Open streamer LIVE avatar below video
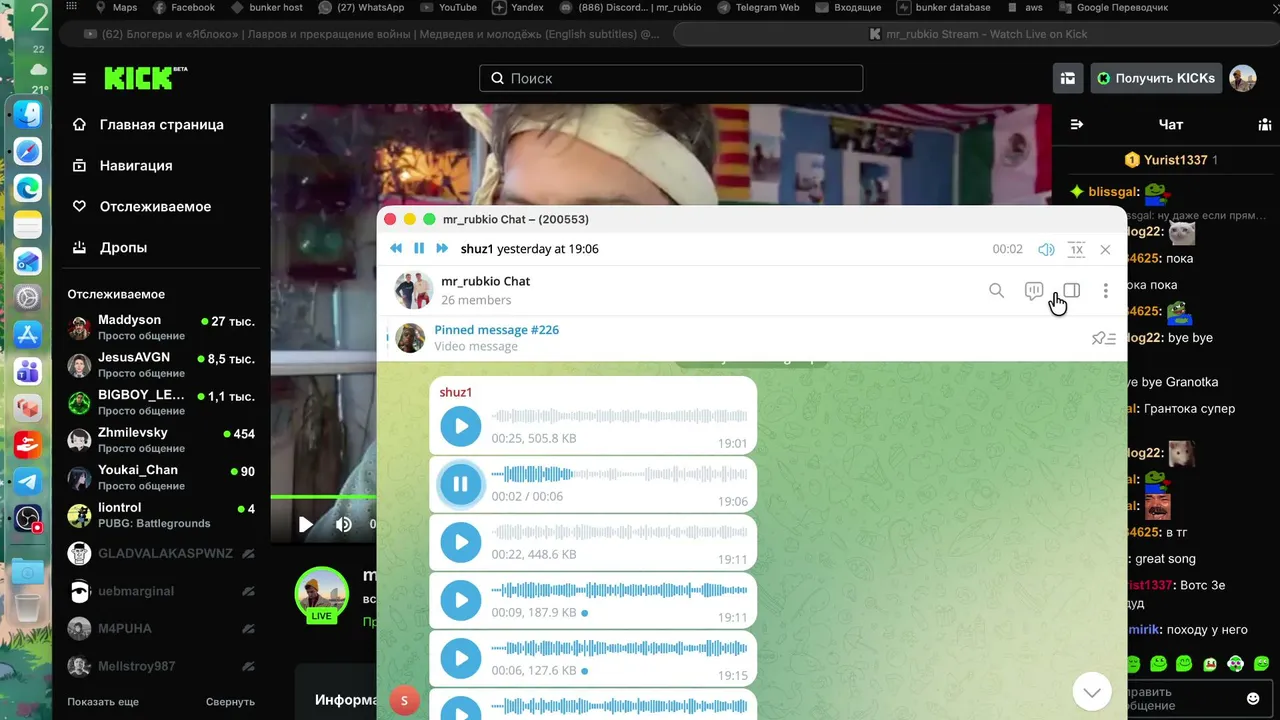 pyautogui.click(x=321, y=594)
